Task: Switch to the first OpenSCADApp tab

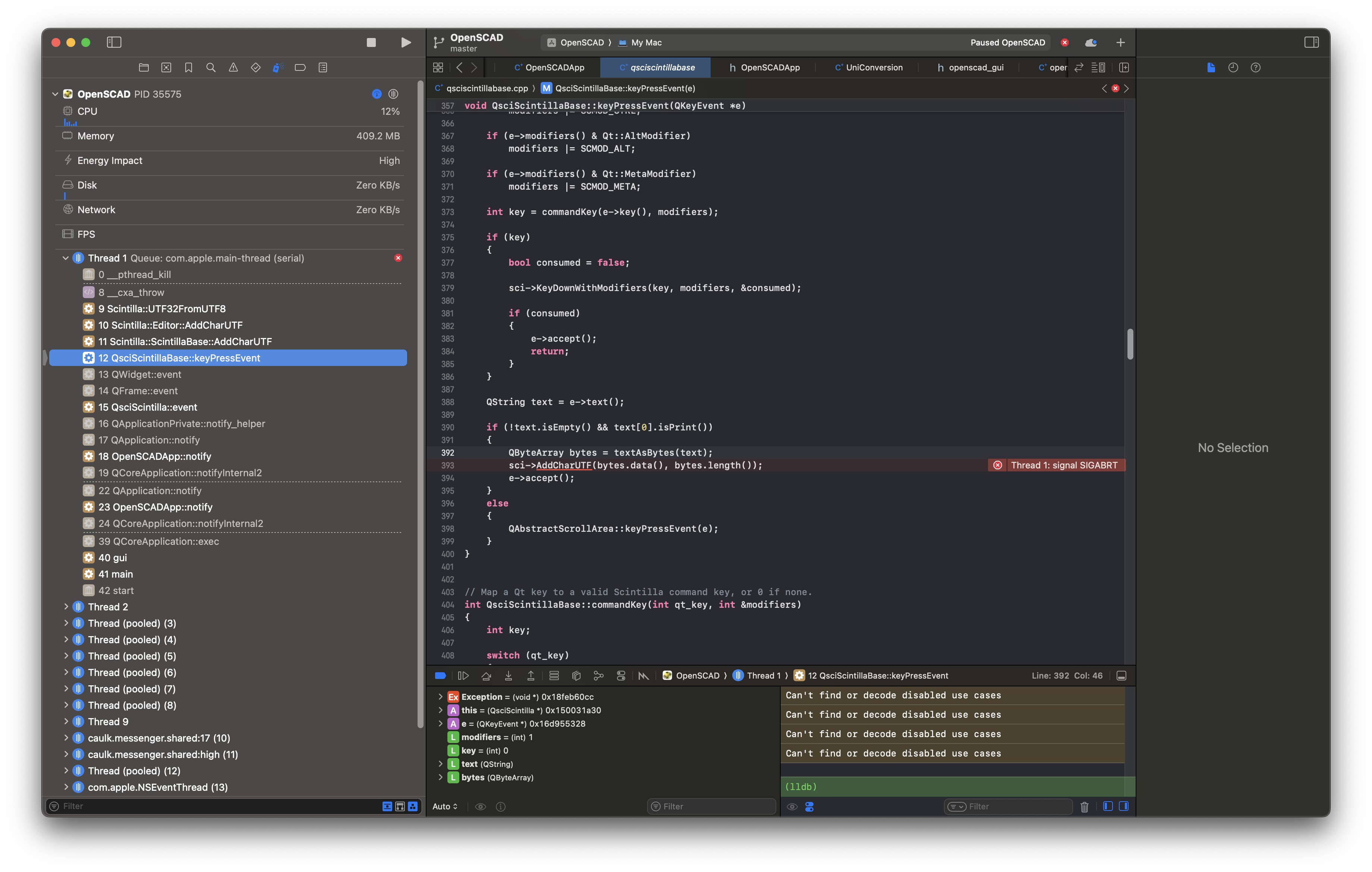Action: [549, 67]
